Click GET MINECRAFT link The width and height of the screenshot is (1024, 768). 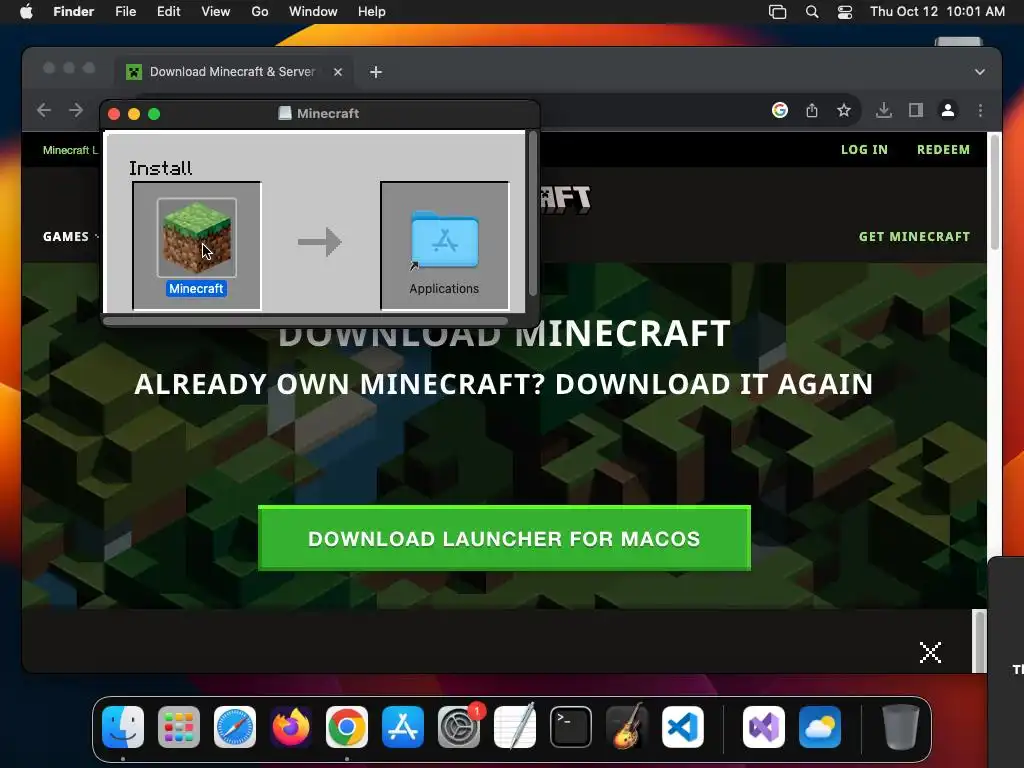pos(914,236)
